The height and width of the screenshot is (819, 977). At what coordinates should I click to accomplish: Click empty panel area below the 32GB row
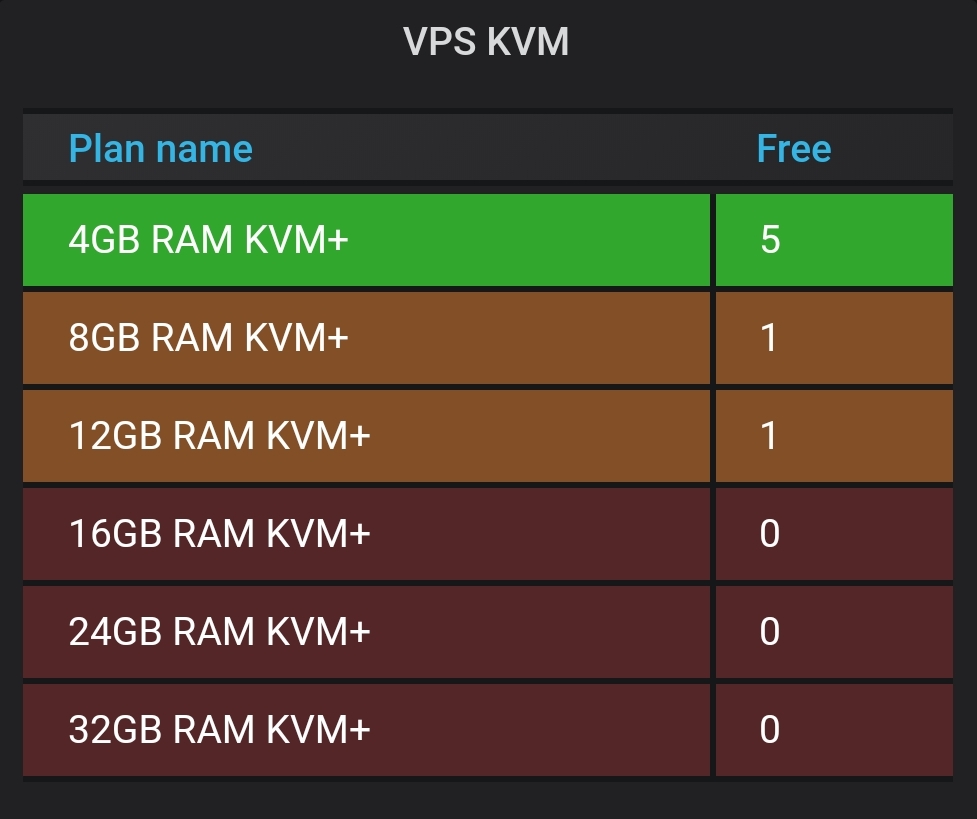[488, 798]
